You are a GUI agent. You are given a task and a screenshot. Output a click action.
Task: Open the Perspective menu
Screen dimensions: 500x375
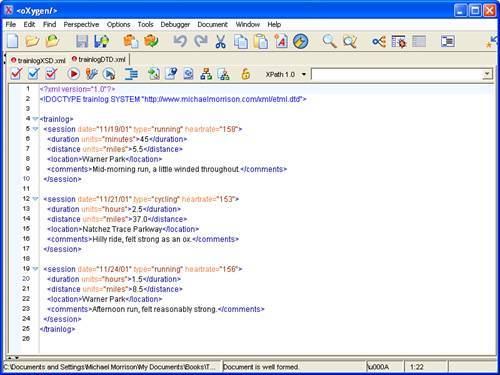click(81, 24)
